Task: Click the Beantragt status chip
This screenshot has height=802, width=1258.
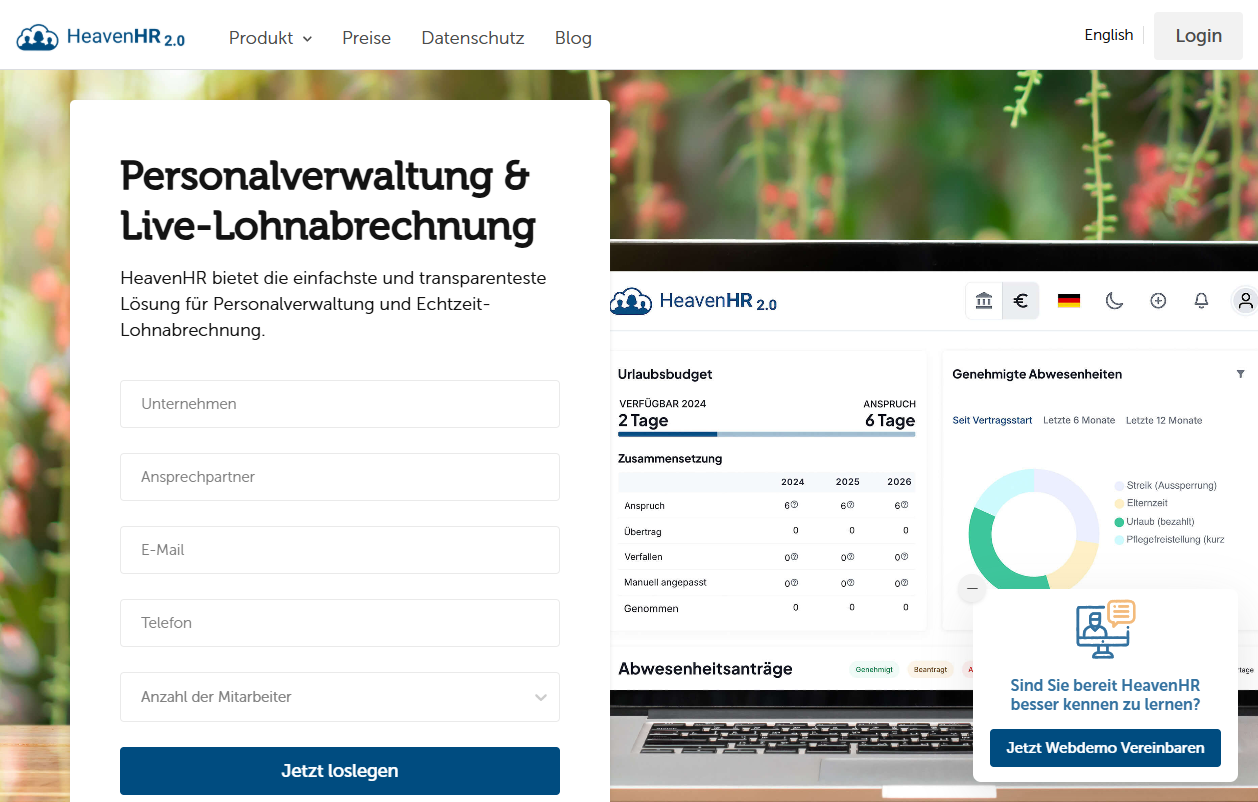Action: [x=930, y=669]
